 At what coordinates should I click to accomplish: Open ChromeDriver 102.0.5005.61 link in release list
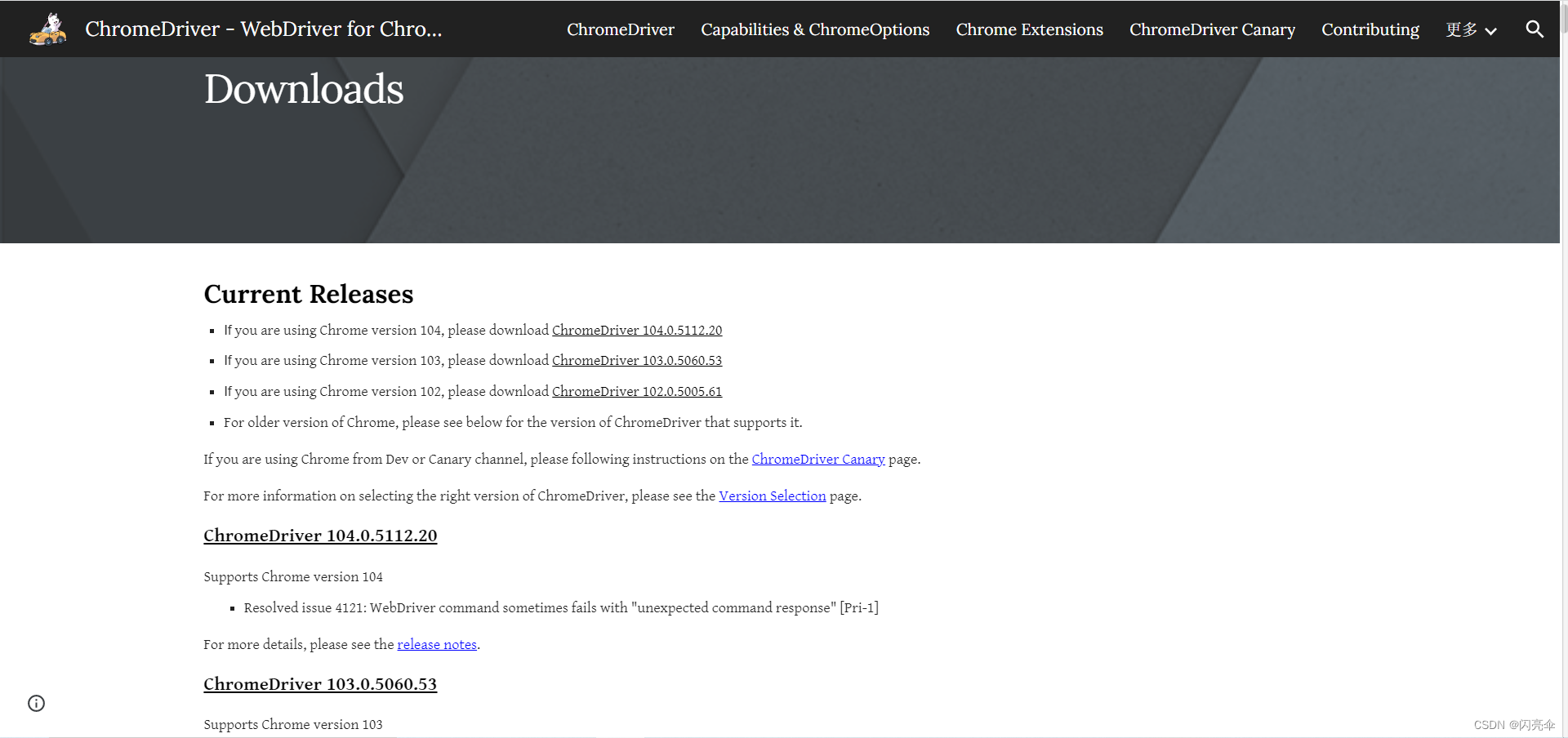click(x=637, y=391)
